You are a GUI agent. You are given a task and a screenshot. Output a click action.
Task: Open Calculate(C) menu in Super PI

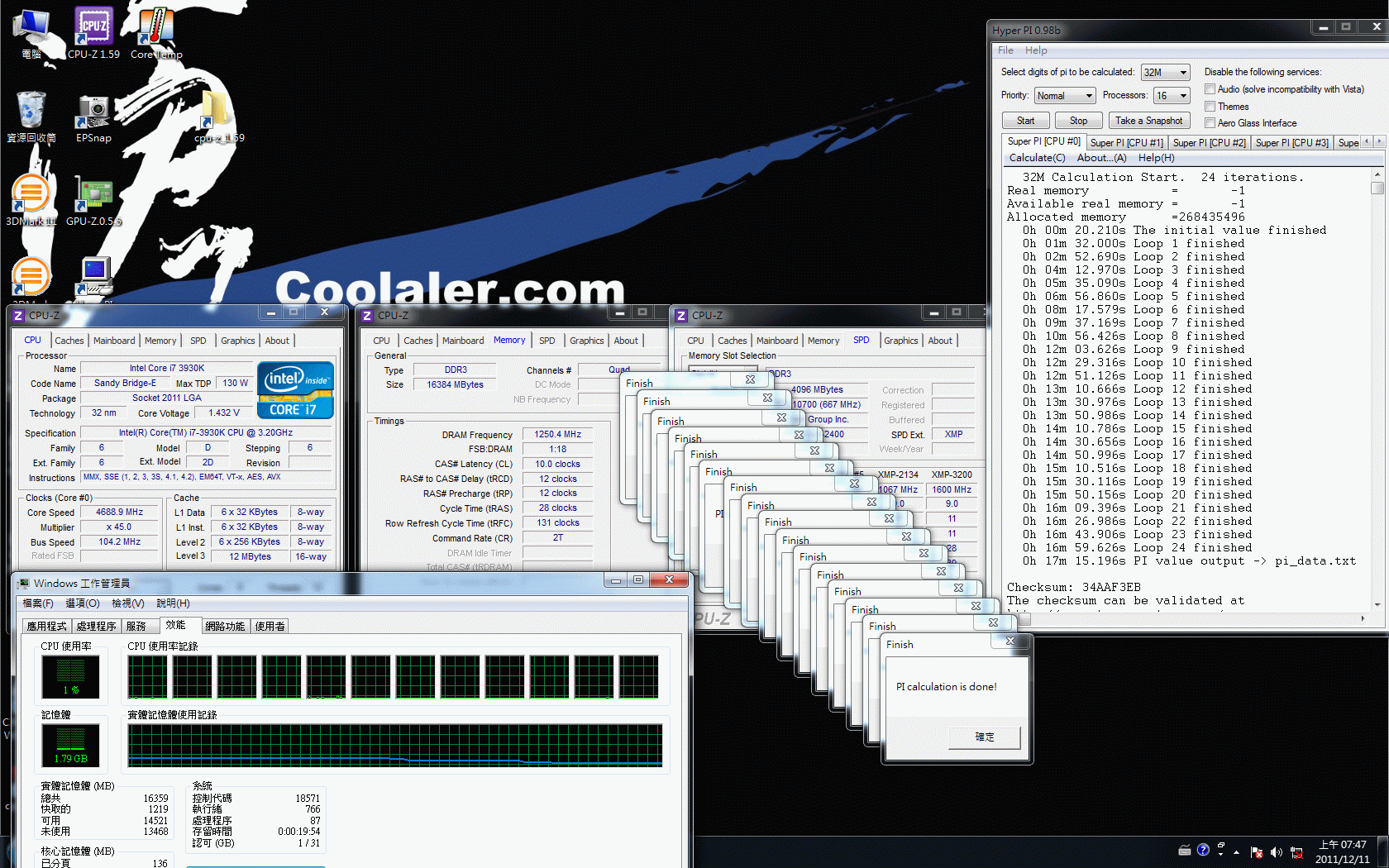click(x=1037, y=158)
